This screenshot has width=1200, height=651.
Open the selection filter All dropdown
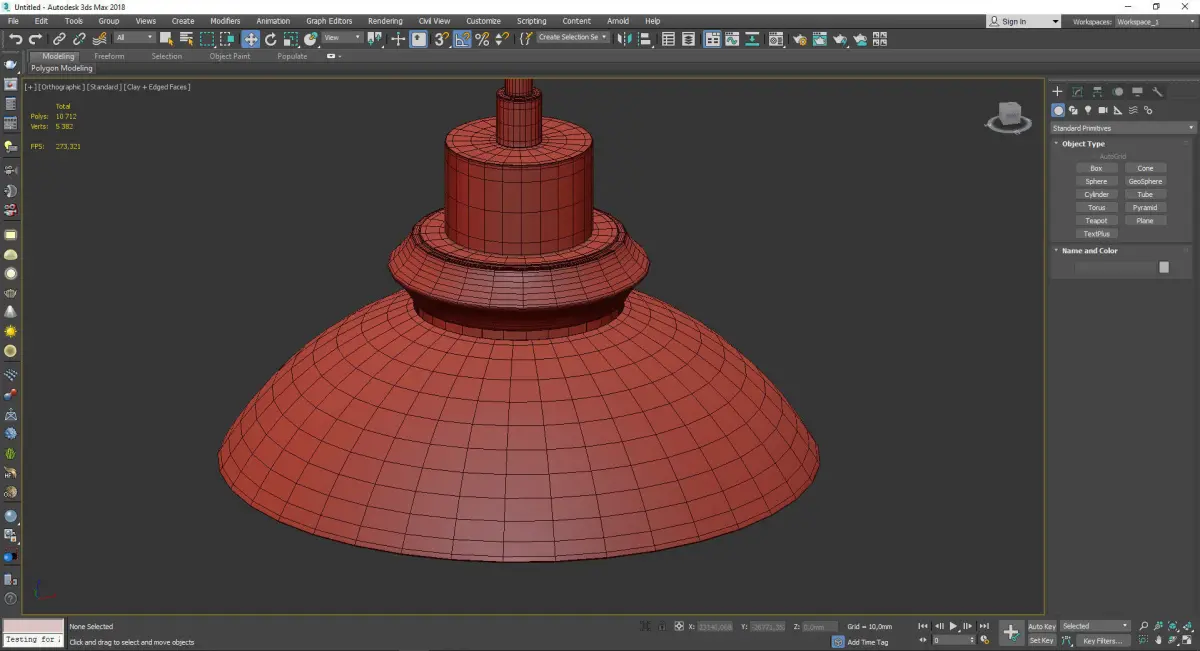click(x=134, y=38)
